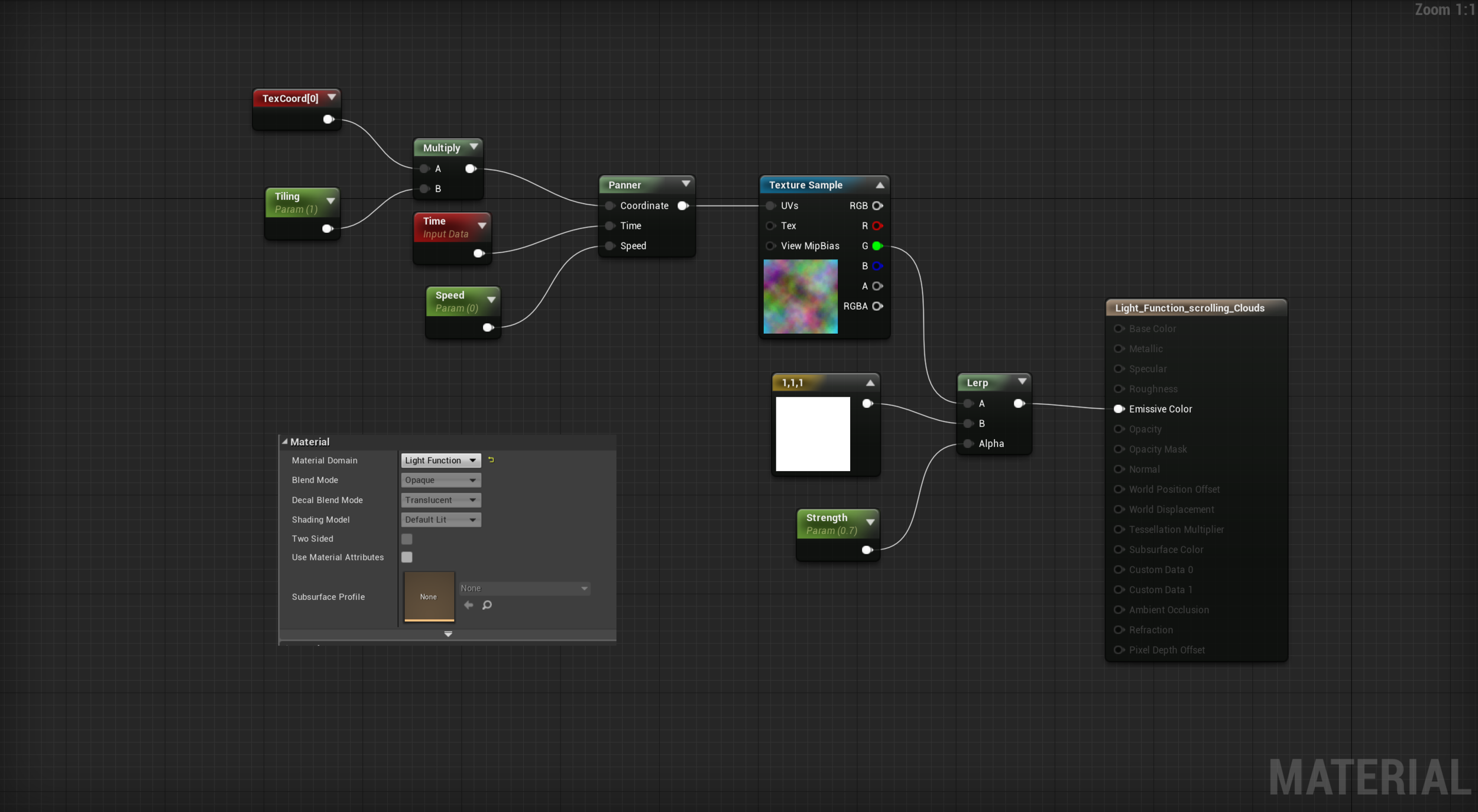
Task: Click the Alpha input pin on Lerp
Action: pos(968,444)
